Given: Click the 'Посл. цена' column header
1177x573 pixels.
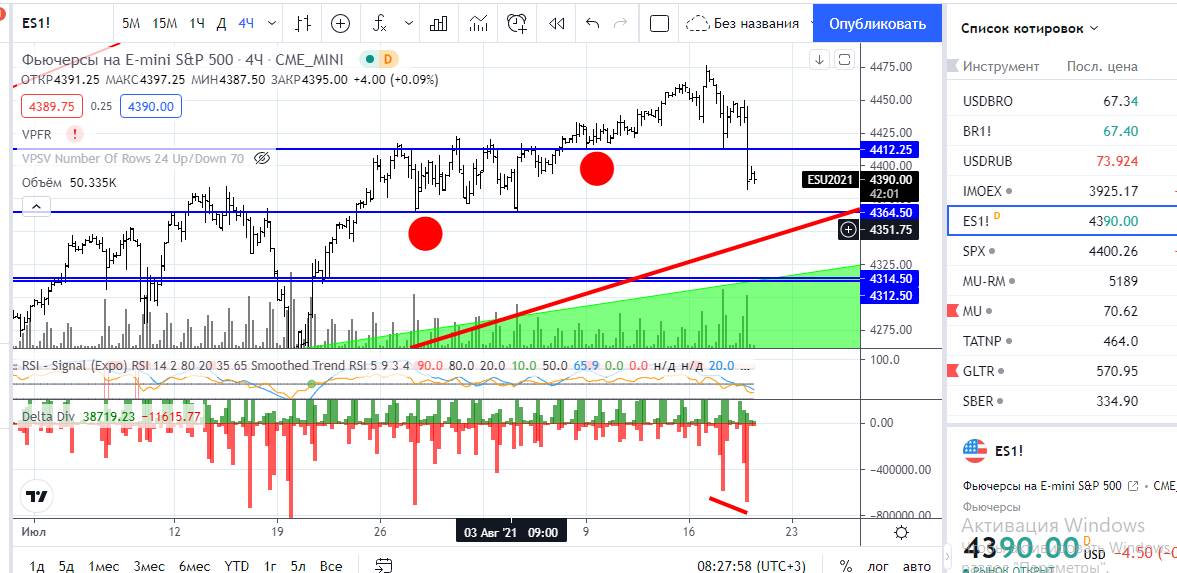Looking at the screenshot, I should (x=1102, y=66).
